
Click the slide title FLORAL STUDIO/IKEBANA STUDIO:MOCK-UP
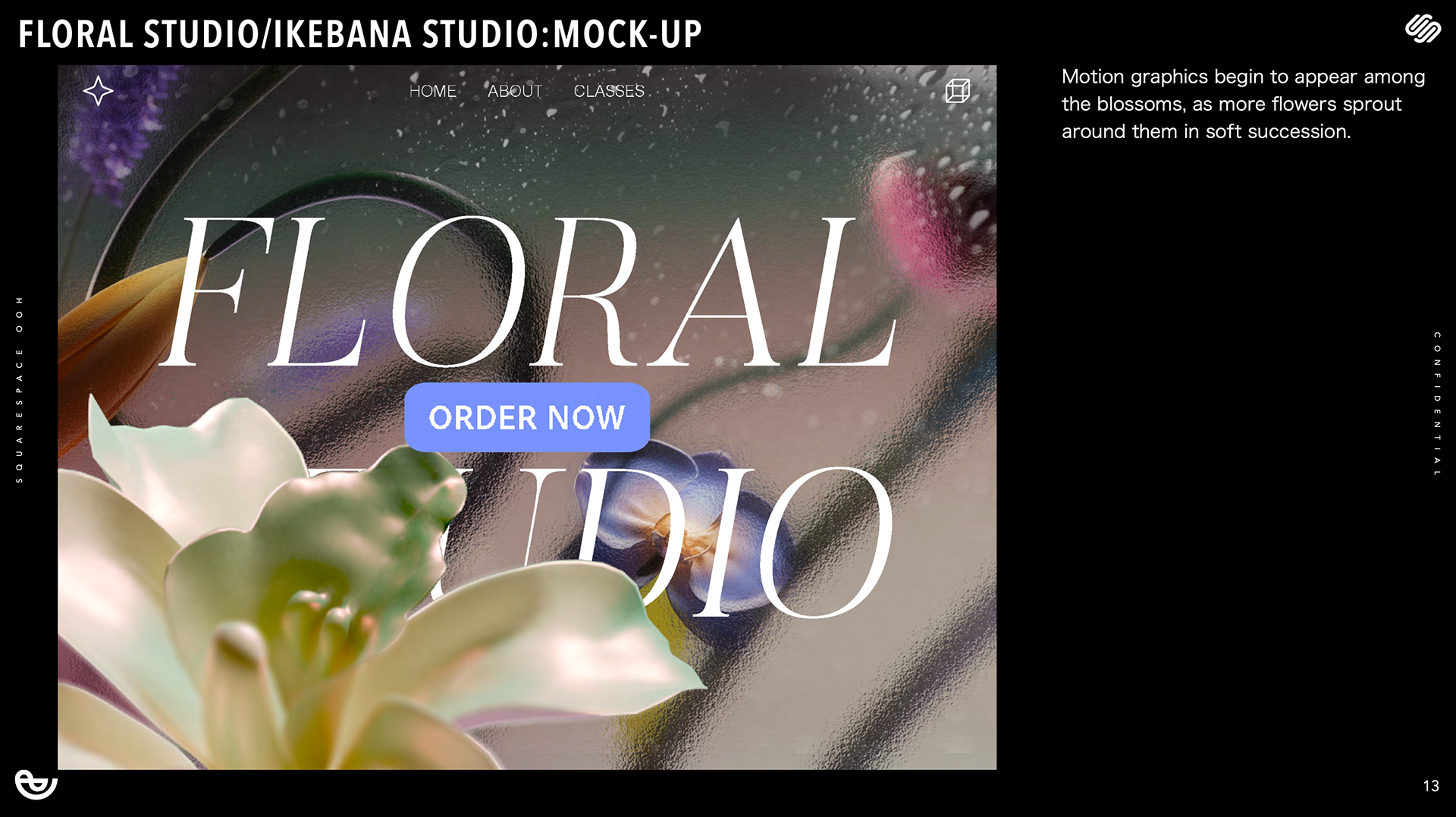360,34
